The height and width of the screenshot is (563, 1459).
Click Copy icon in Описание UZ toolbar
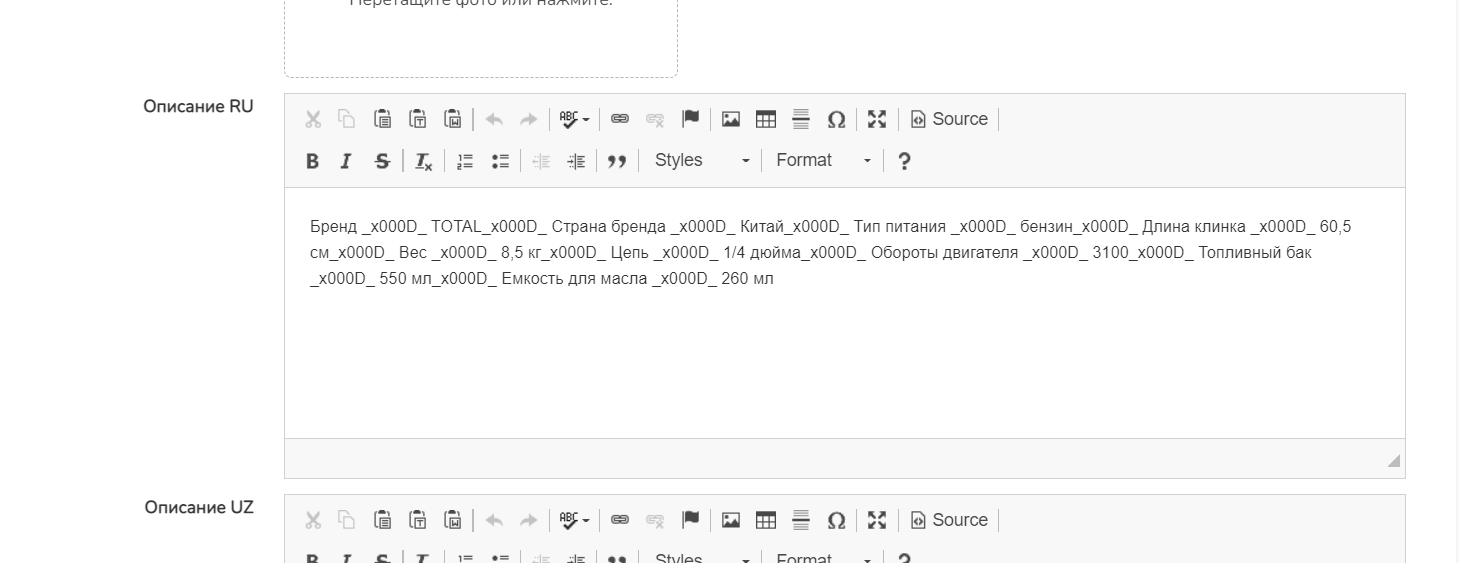347,521
